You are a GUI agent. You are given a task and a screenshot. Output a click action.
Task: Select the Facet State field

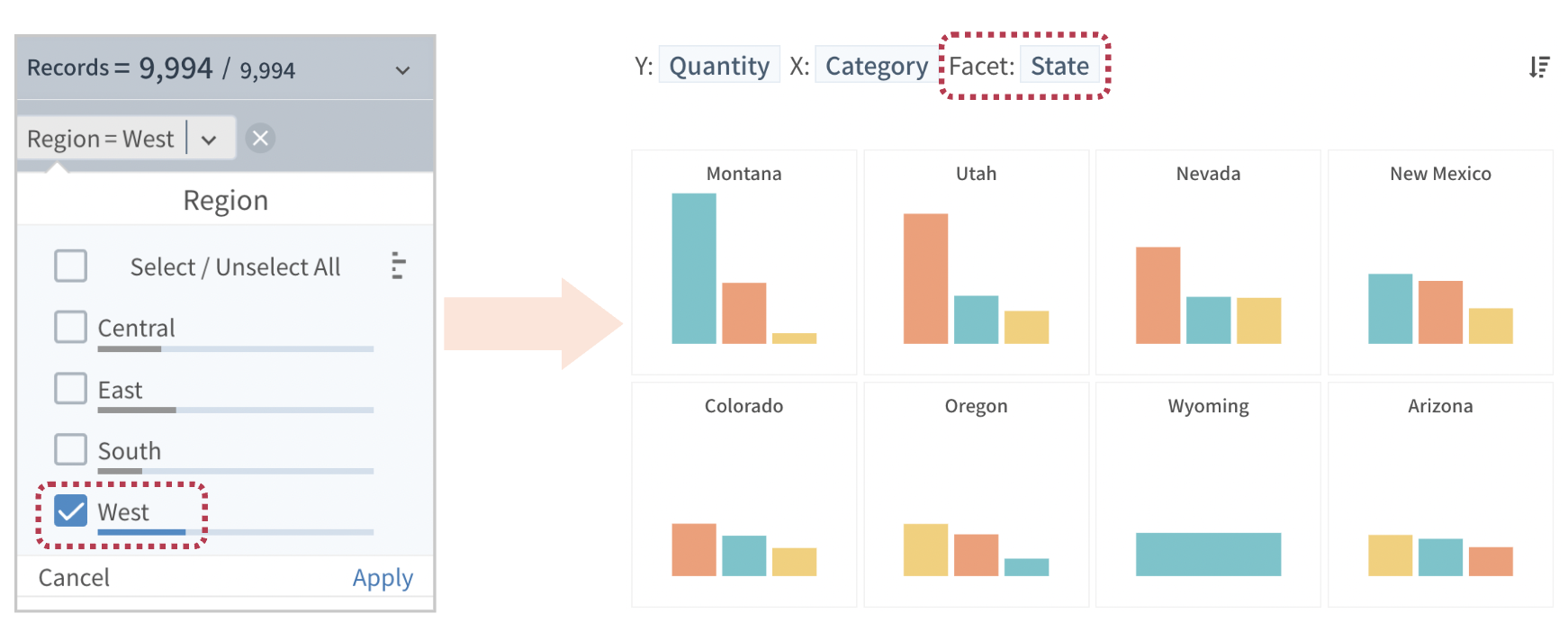coord(1059,66)
